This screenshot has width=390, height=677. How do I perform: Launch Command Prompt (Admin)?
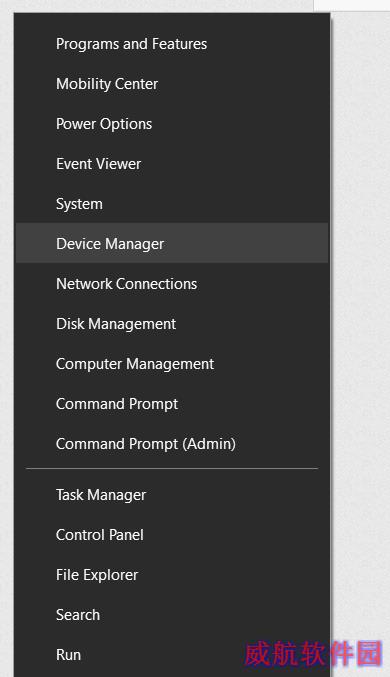pos(172,444)
